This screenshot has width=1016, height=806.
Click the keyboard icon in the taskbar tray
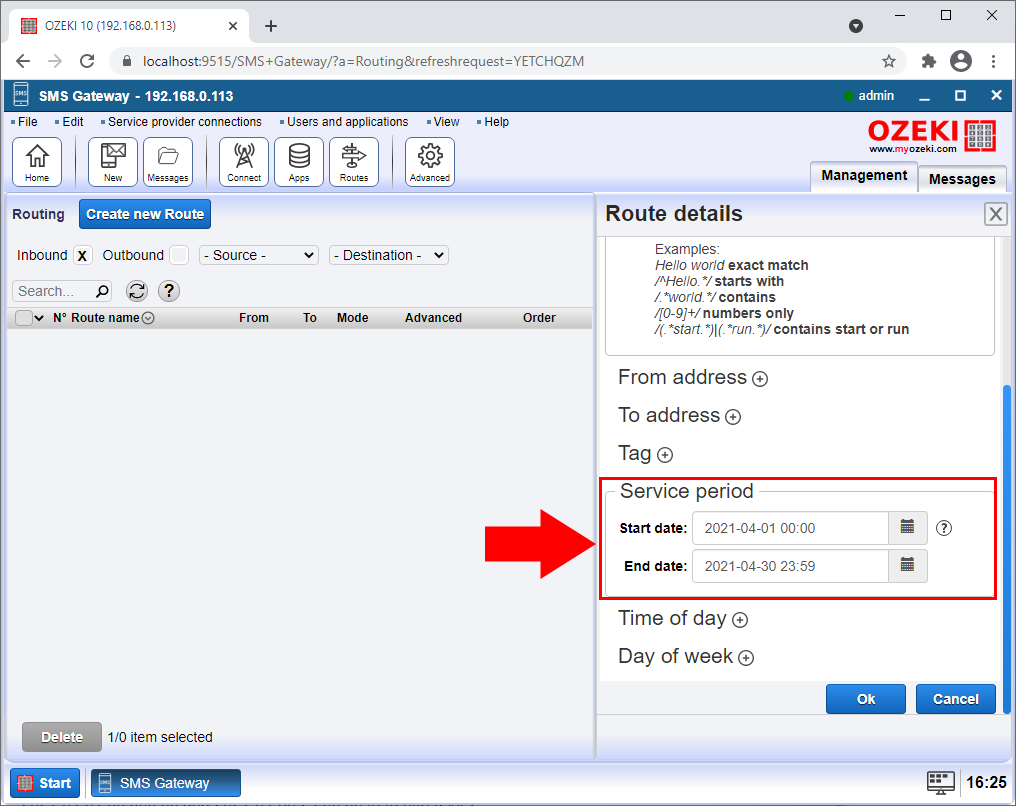coord(940,783)
